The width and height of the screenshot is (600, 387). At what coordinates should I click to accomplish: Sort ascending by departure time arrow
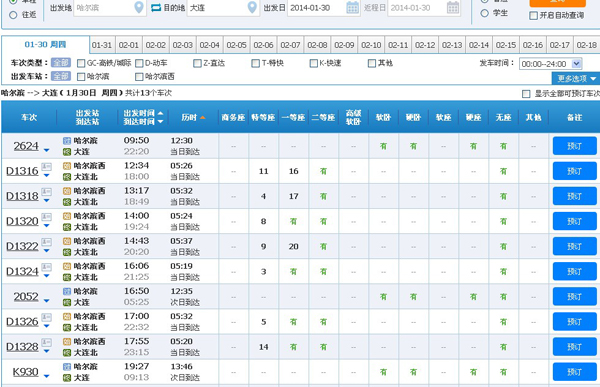coord(160,113)
